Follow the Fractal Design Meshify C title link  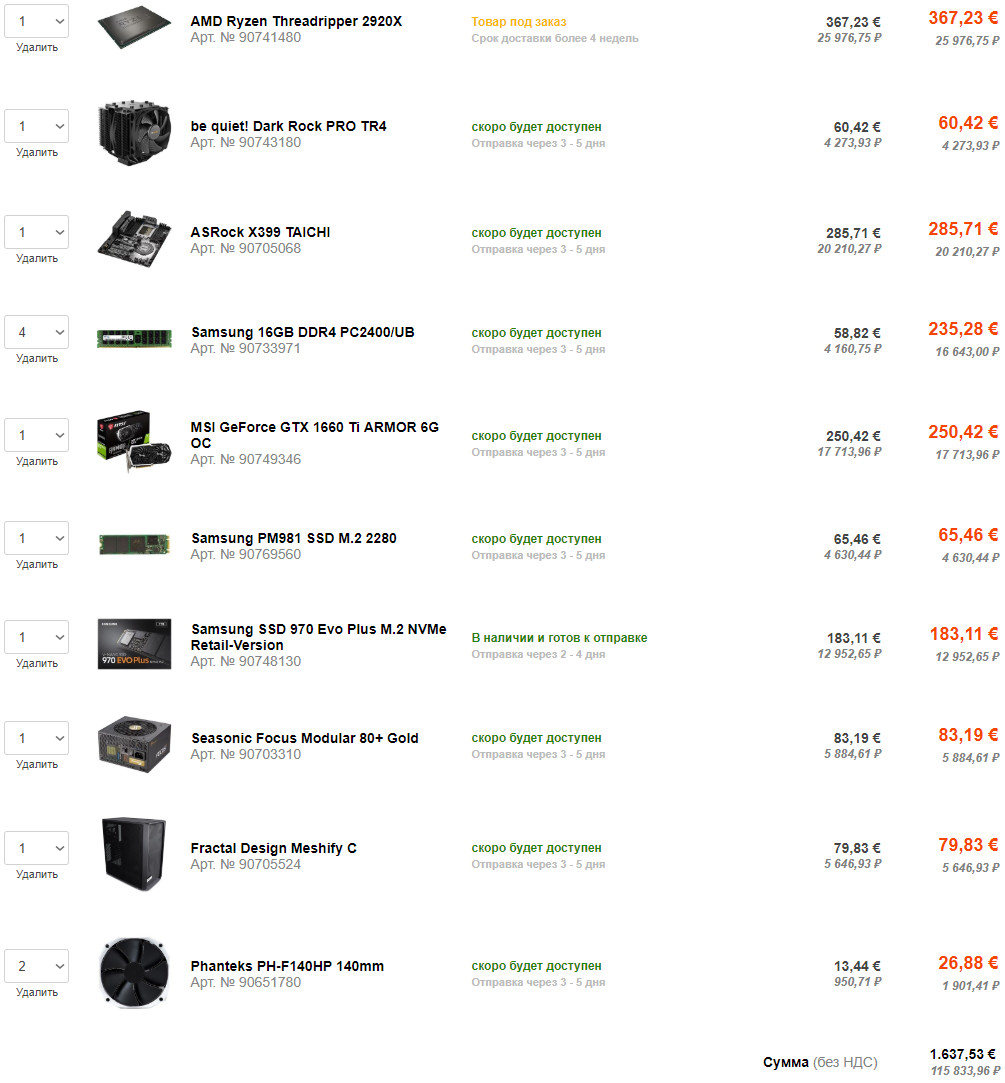pyautogui.click(x=273, y=848)
